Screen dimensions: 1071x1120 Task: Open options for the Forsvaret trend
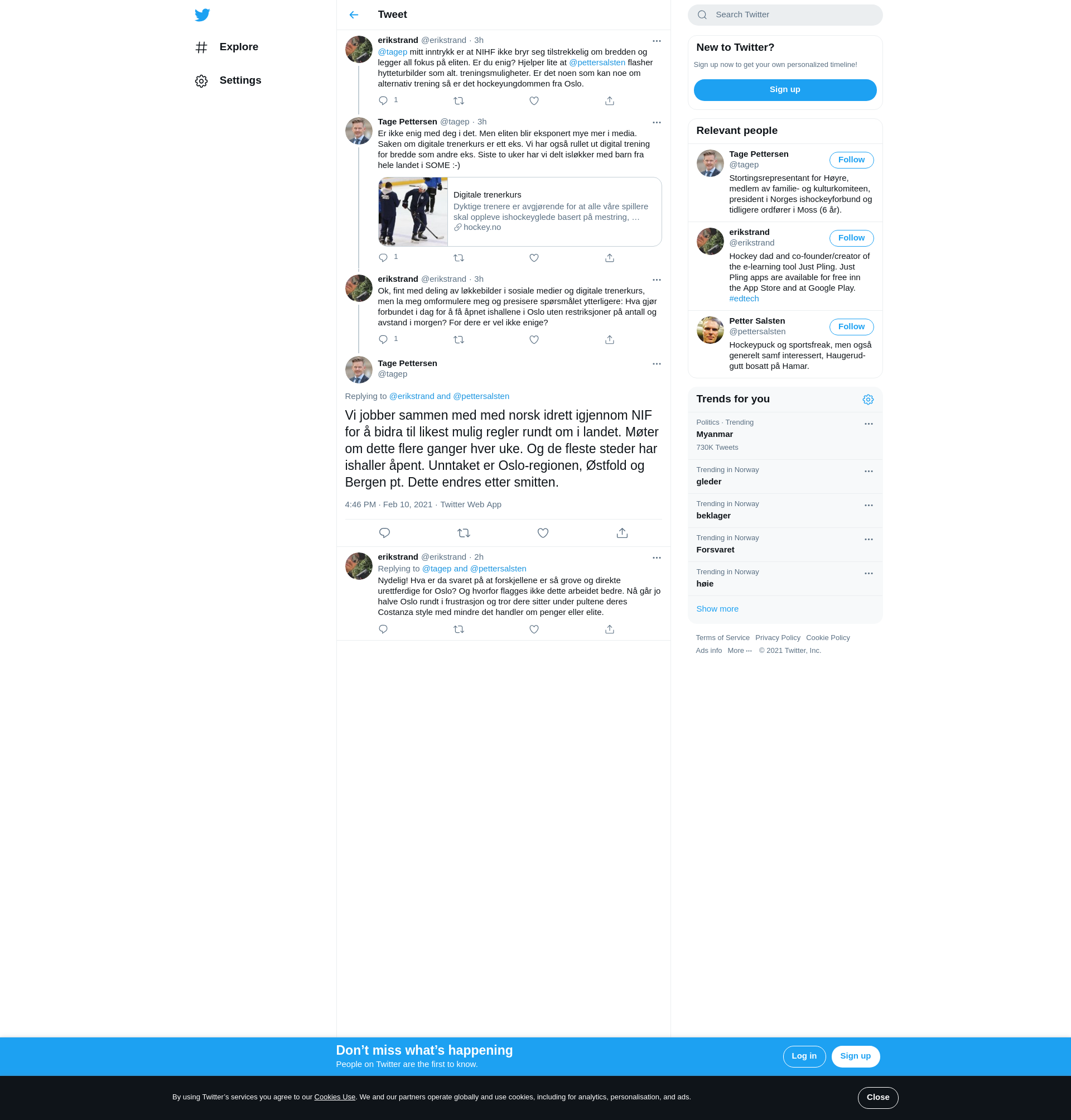point(869,539)
